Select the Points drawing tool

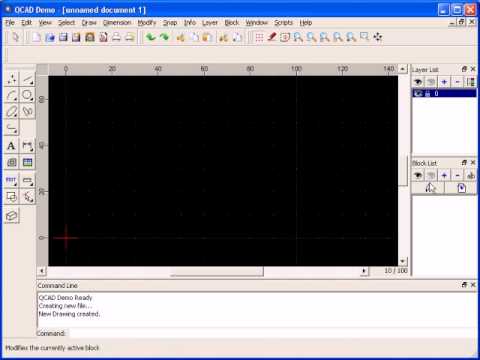point(12,79)
